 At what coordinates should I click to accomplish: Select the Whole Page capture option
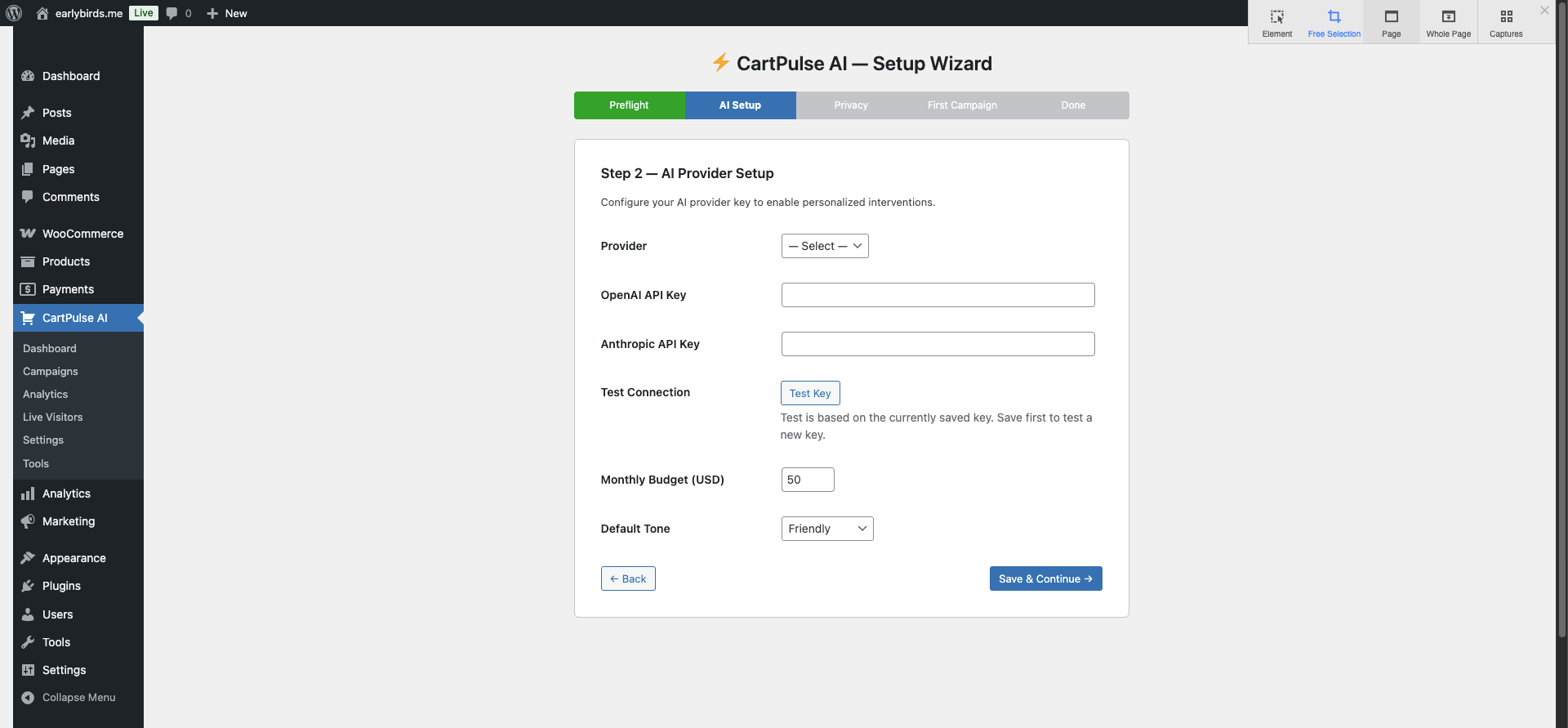(1448, 23)
